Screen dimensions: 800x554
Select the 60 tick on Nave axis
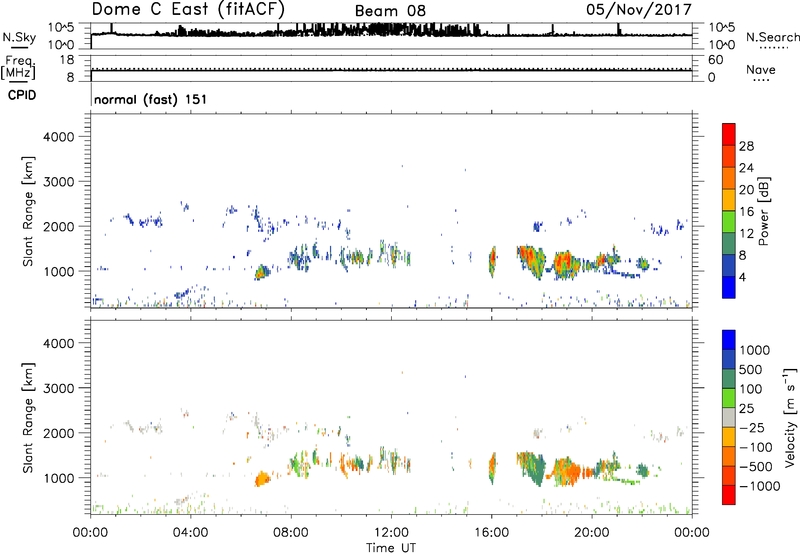(715, 60)
